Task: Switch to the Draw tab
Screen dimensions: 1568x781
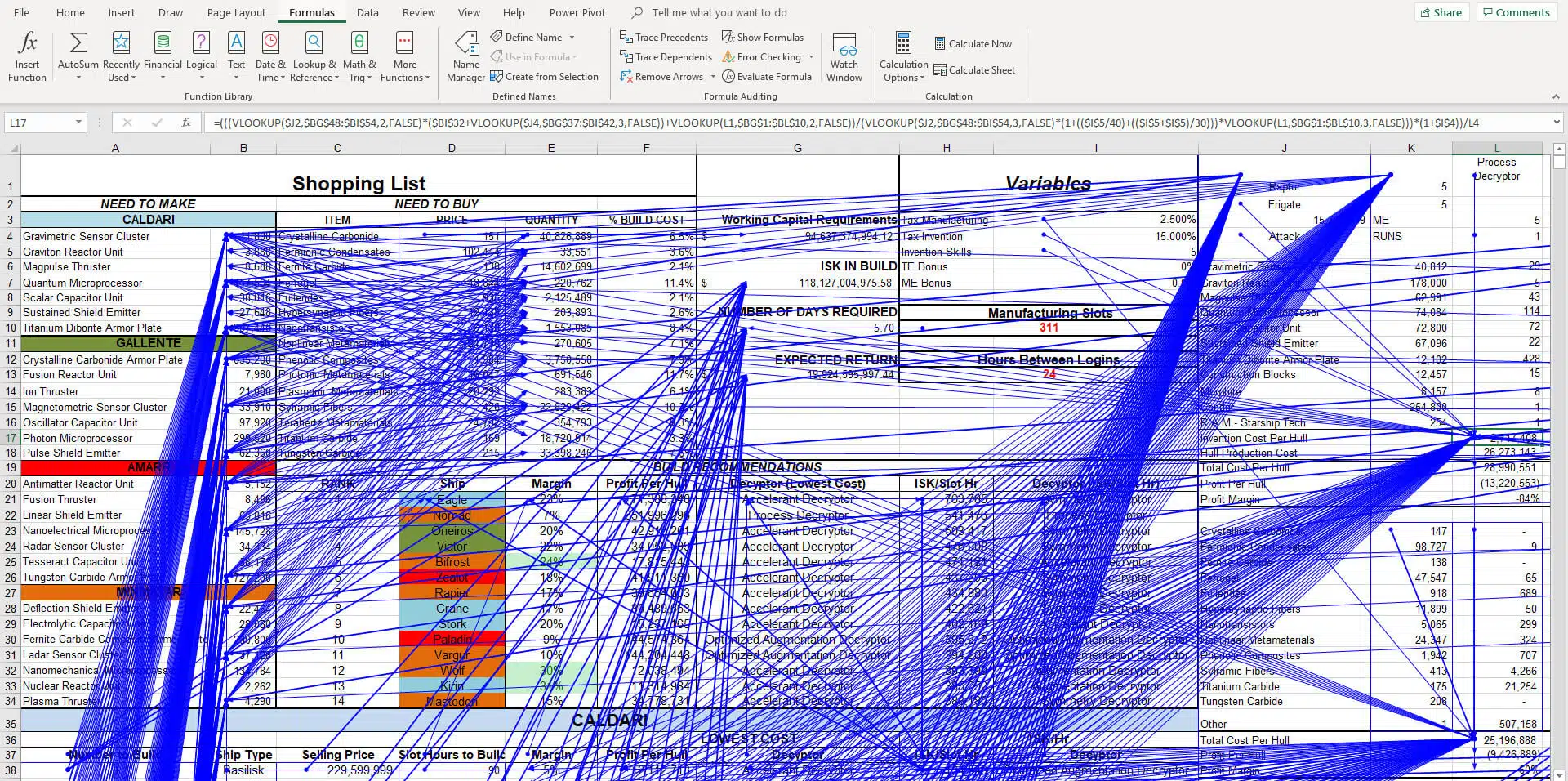Action: (171, 13)
